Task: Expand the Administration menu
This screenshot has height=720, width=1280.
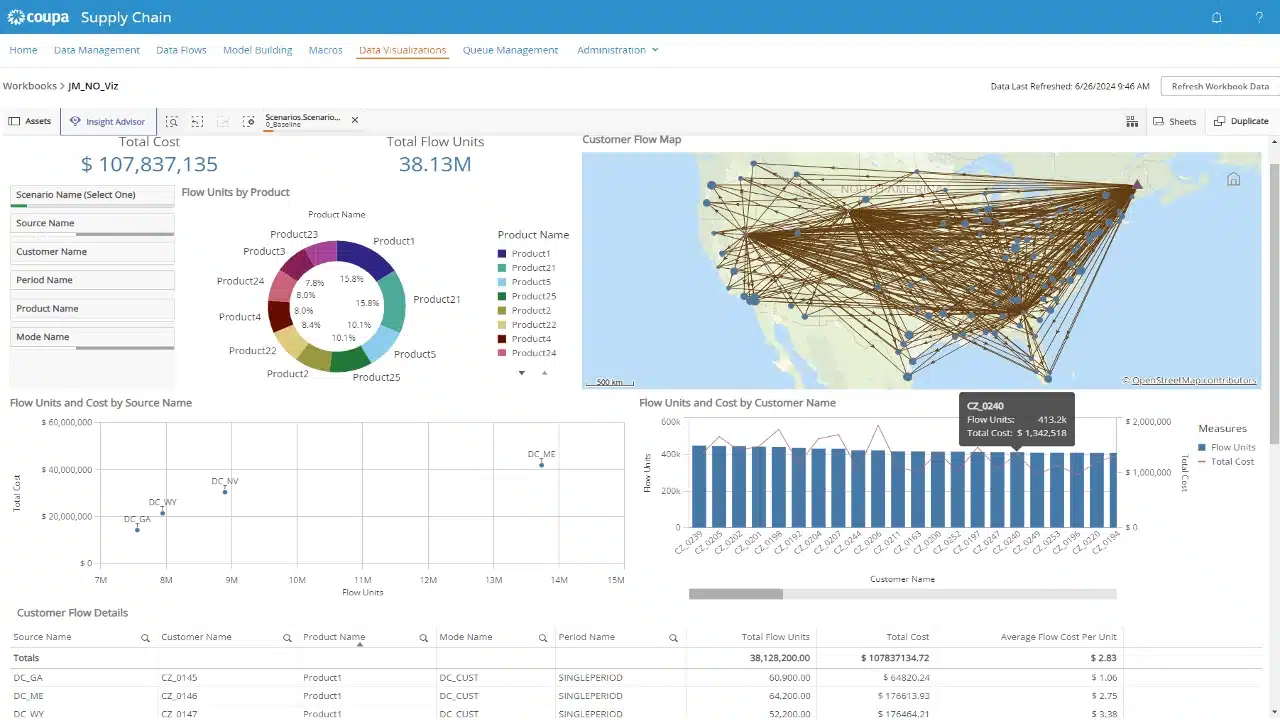Action: click(x=617, y=49)
